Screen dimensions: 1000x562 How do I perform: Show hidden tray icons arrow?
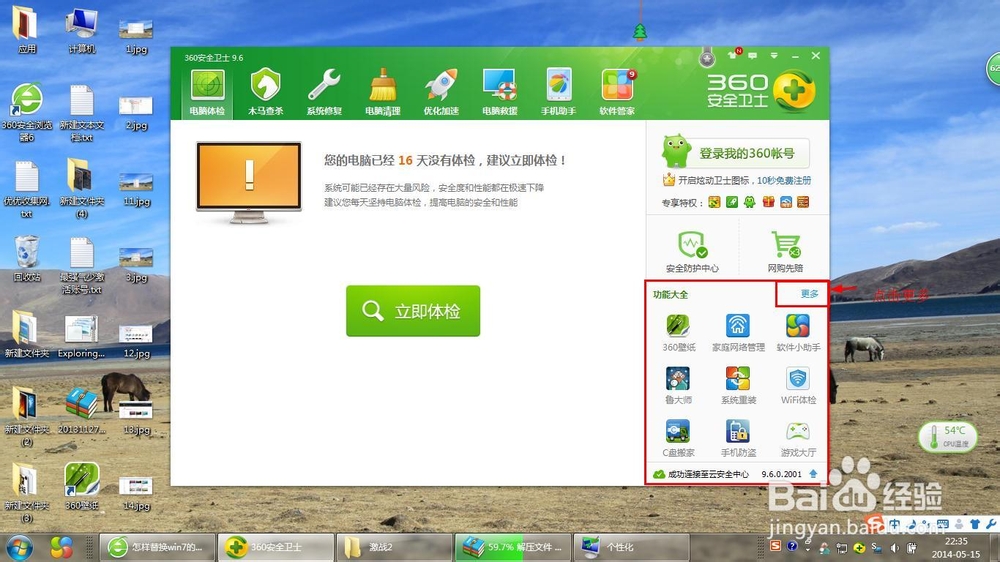pos(808,548)
